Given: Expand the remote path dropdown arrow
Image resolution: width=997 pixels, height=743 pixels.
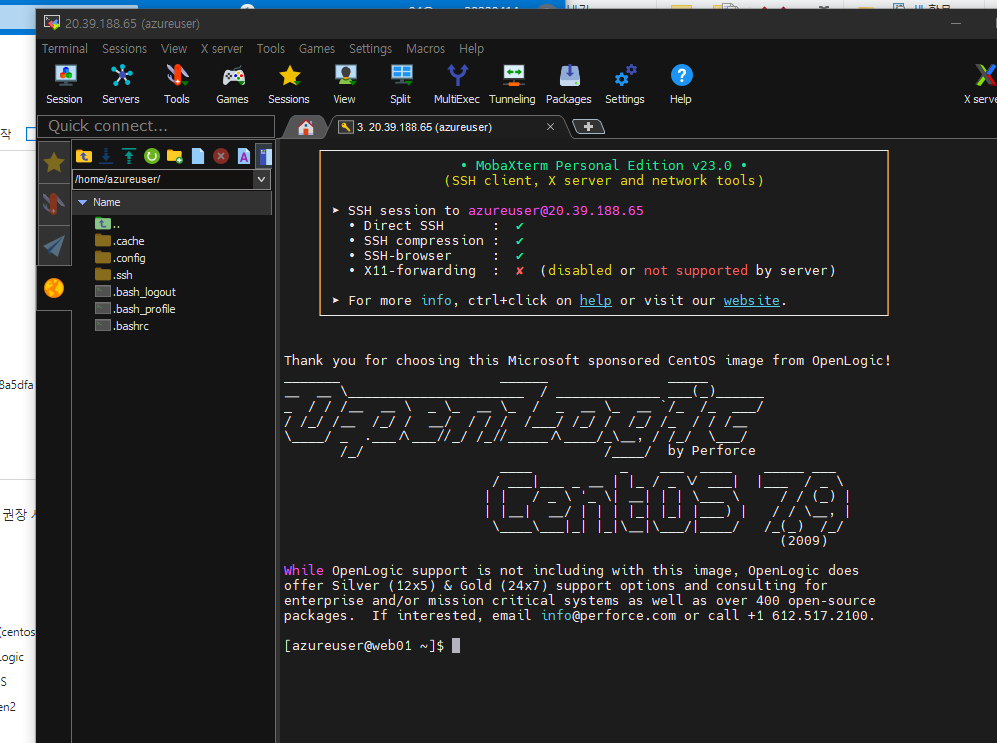Looking at the screenshot, I should (262, 179).
